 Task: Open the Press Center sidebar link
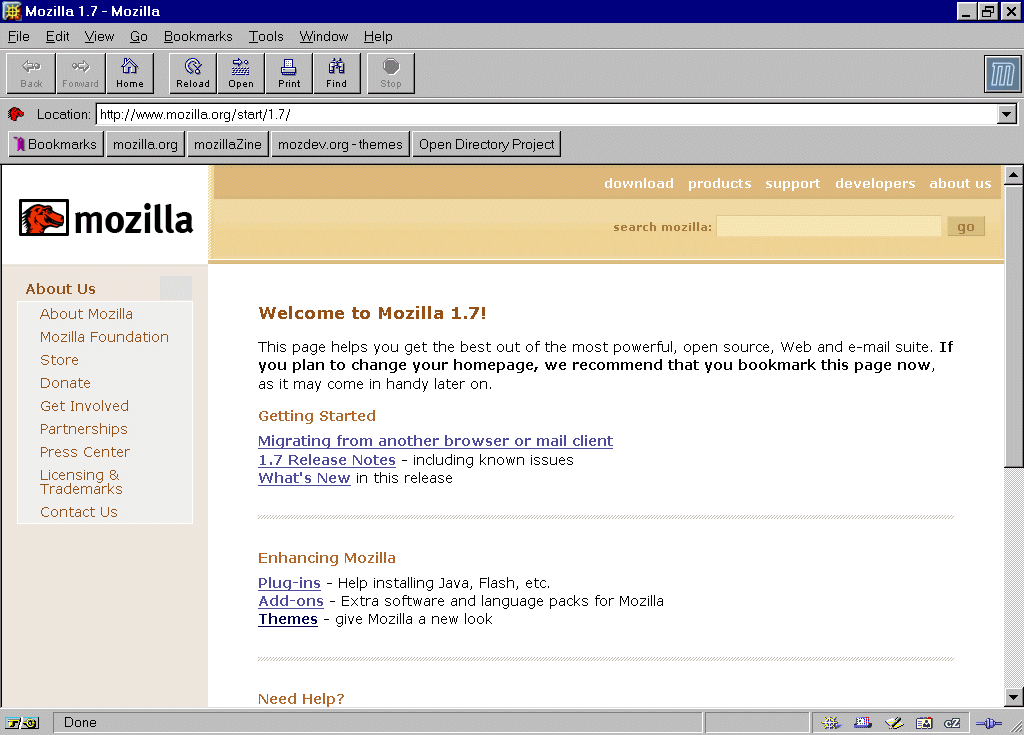(x=85, y=452)
